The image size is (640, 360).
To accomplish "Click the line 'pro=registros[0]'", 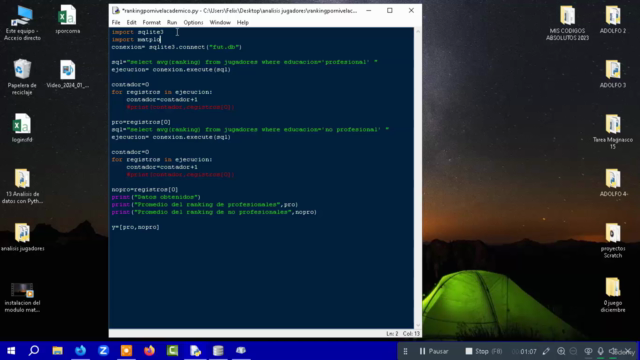I will pyautogui.click(x=141, y=122).
